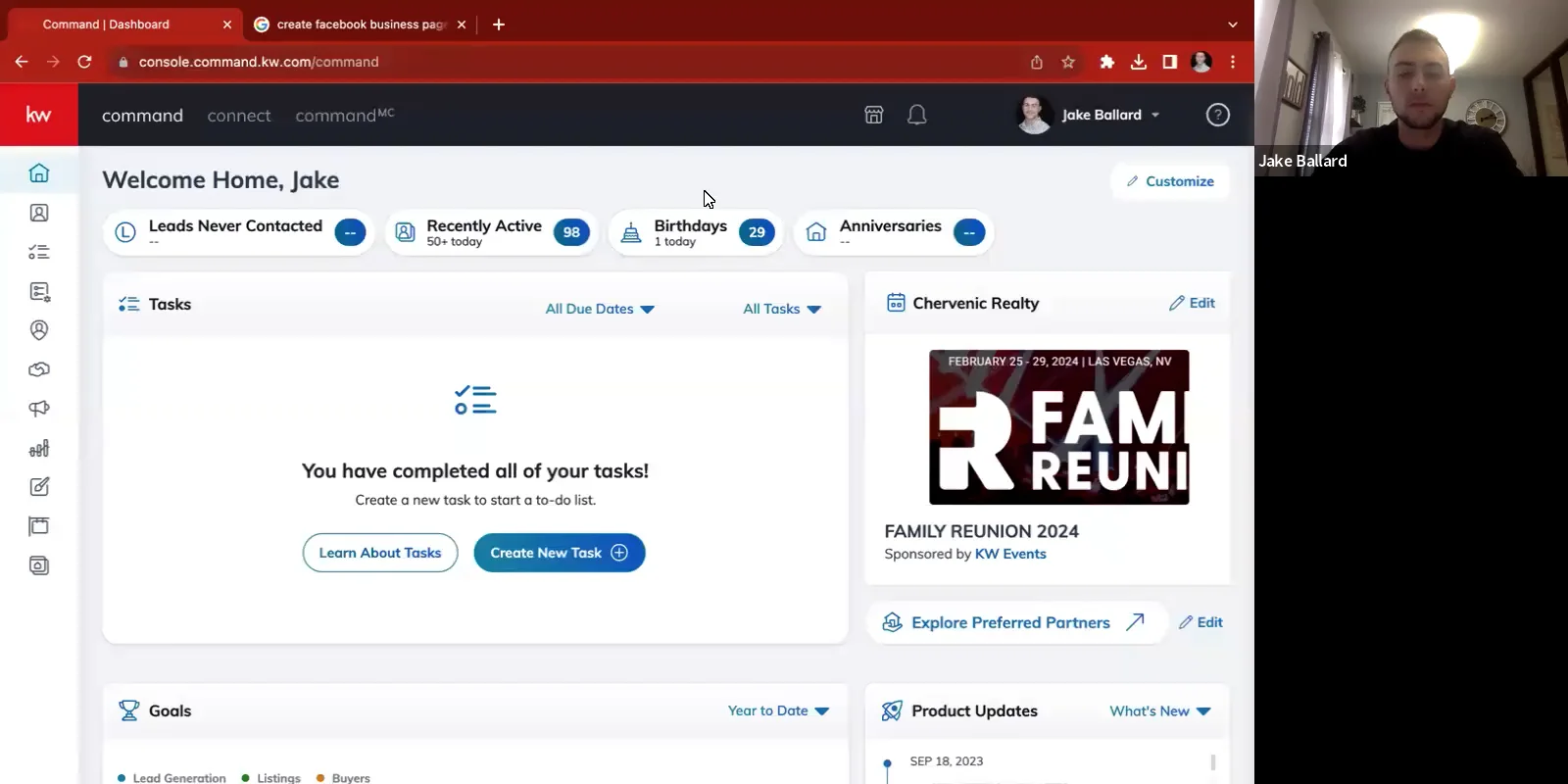Click the browser share icon

tap(1037, 62)
